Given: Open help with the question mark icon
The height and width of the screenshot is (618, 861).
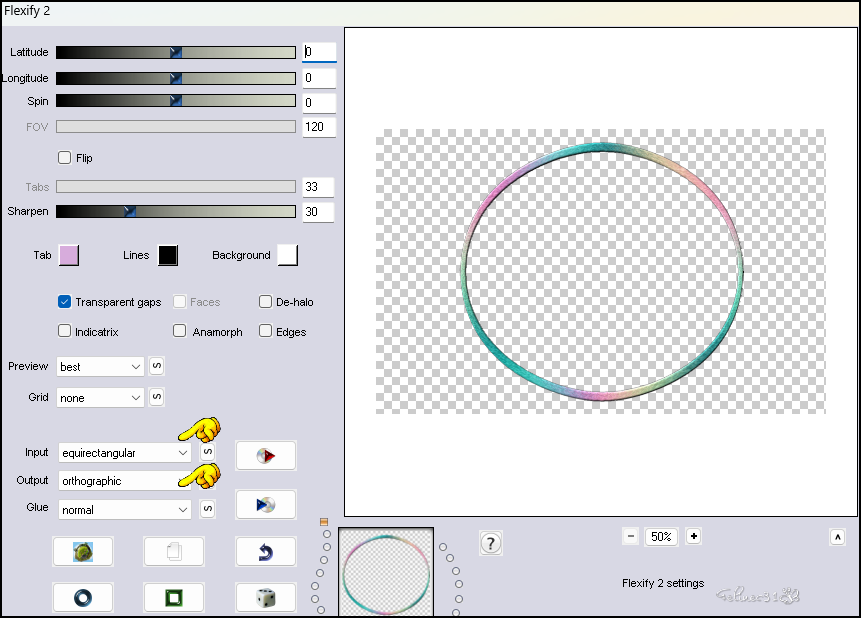Looking at the screenshot, I should tap(490, 543).
